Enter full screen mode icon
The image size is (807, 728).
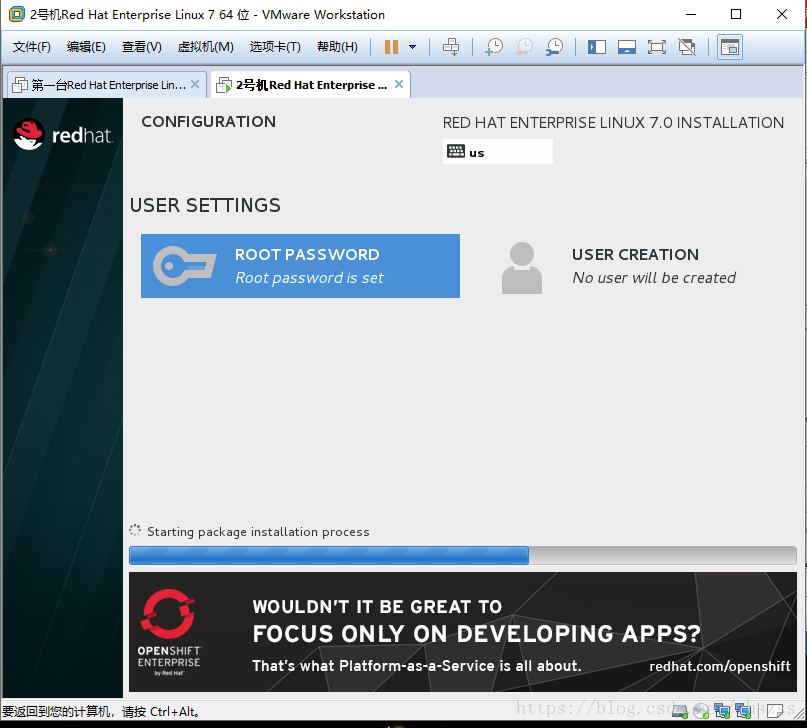pos(656,47)
